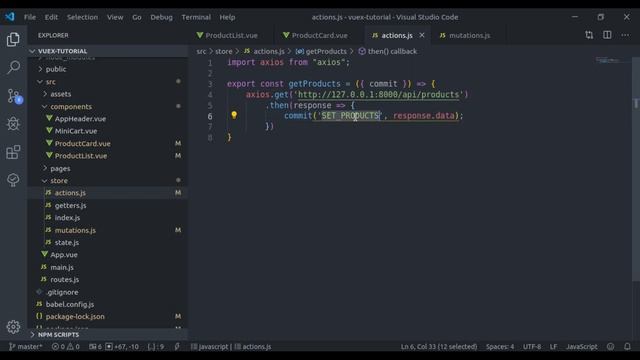Open the Go menu
This screenshot has width=640, height=360.
pyautogui.click(x=137, y=17)
